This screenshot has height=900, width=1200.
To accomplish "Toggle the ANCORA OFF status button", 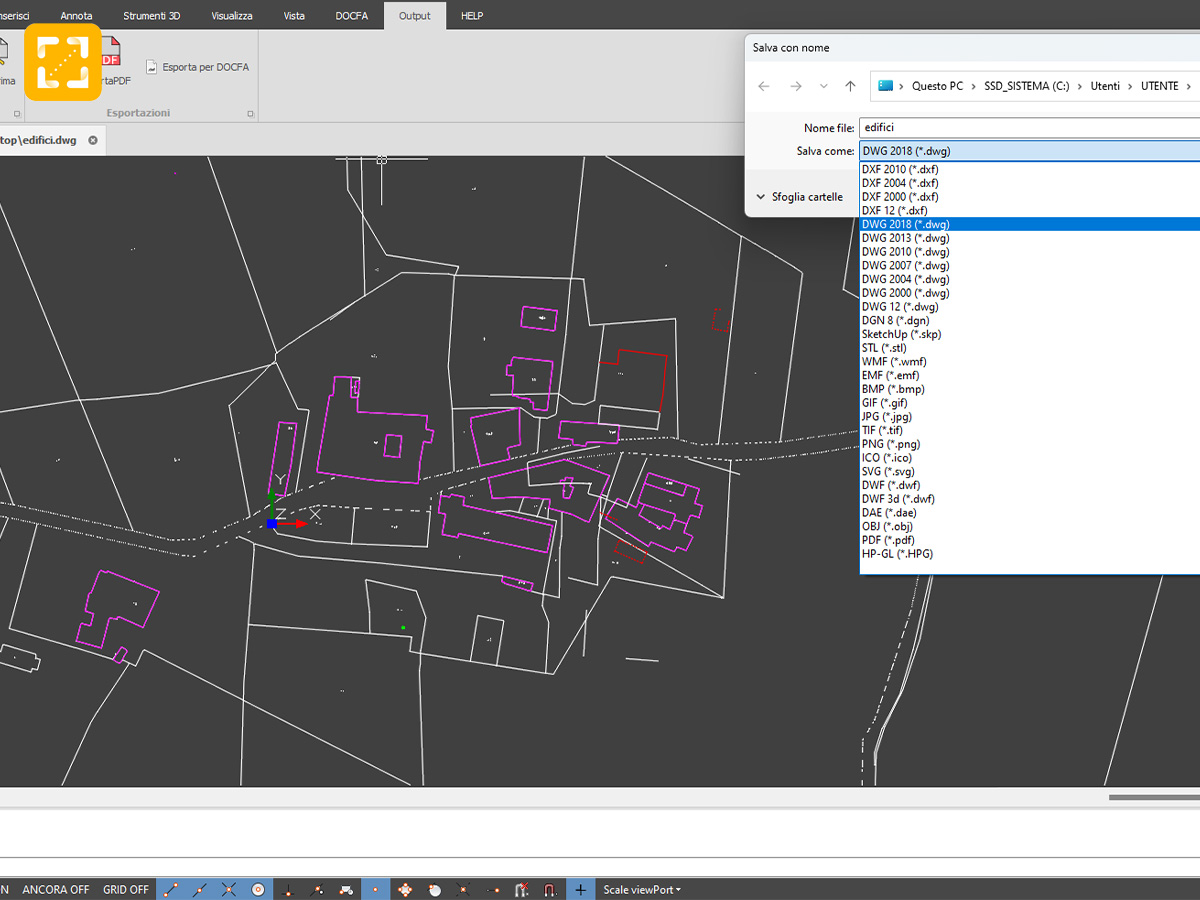I will [x=56, y=889].
